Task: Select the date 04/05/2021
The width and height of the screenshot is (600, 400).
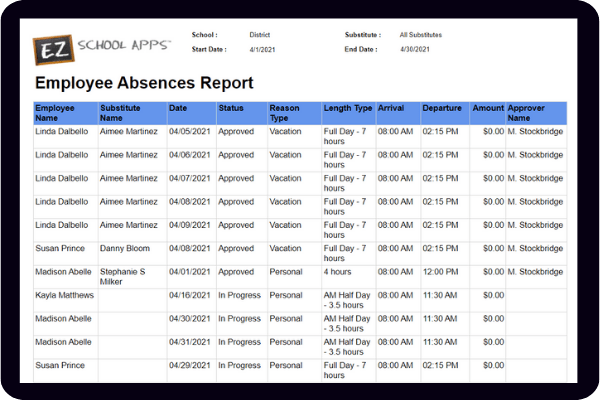Action: coord(190,131)
